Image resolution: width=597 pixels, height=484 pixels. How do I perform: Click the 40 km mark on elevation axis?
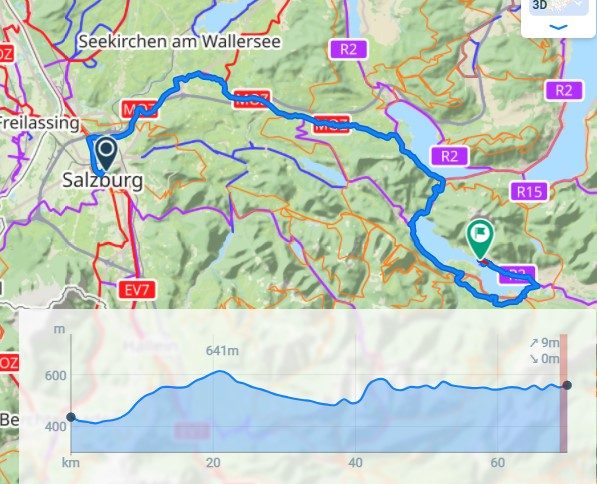(x=355, y=463)
